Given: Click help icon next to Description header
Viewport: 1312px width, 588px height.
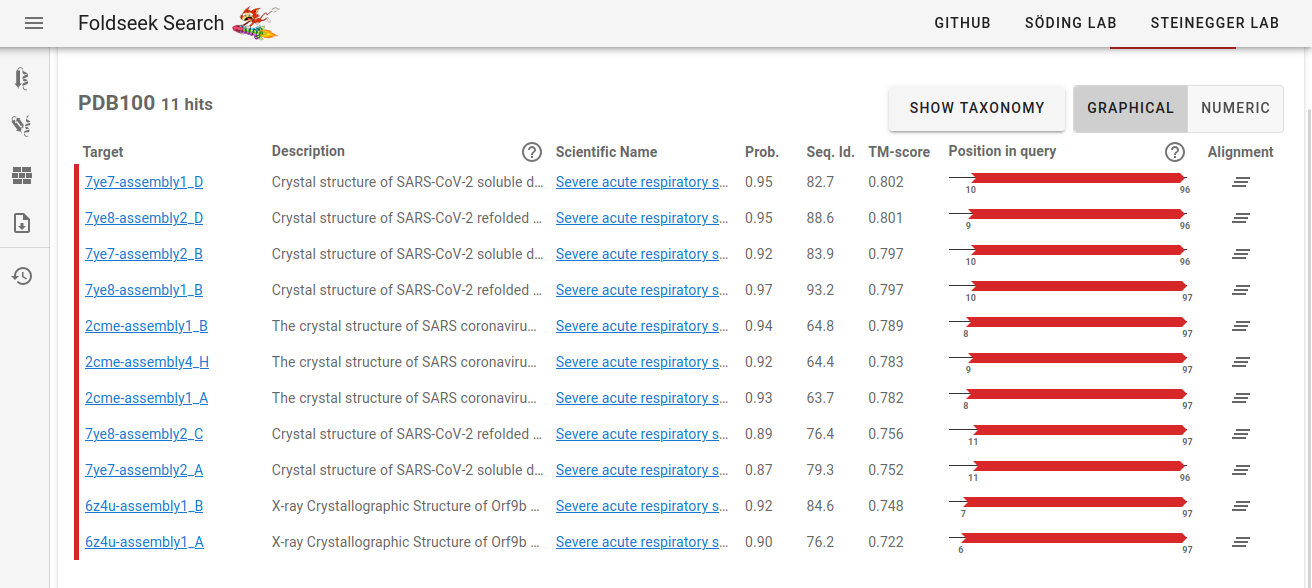Looking at the screenshot, I should (532, 152).
